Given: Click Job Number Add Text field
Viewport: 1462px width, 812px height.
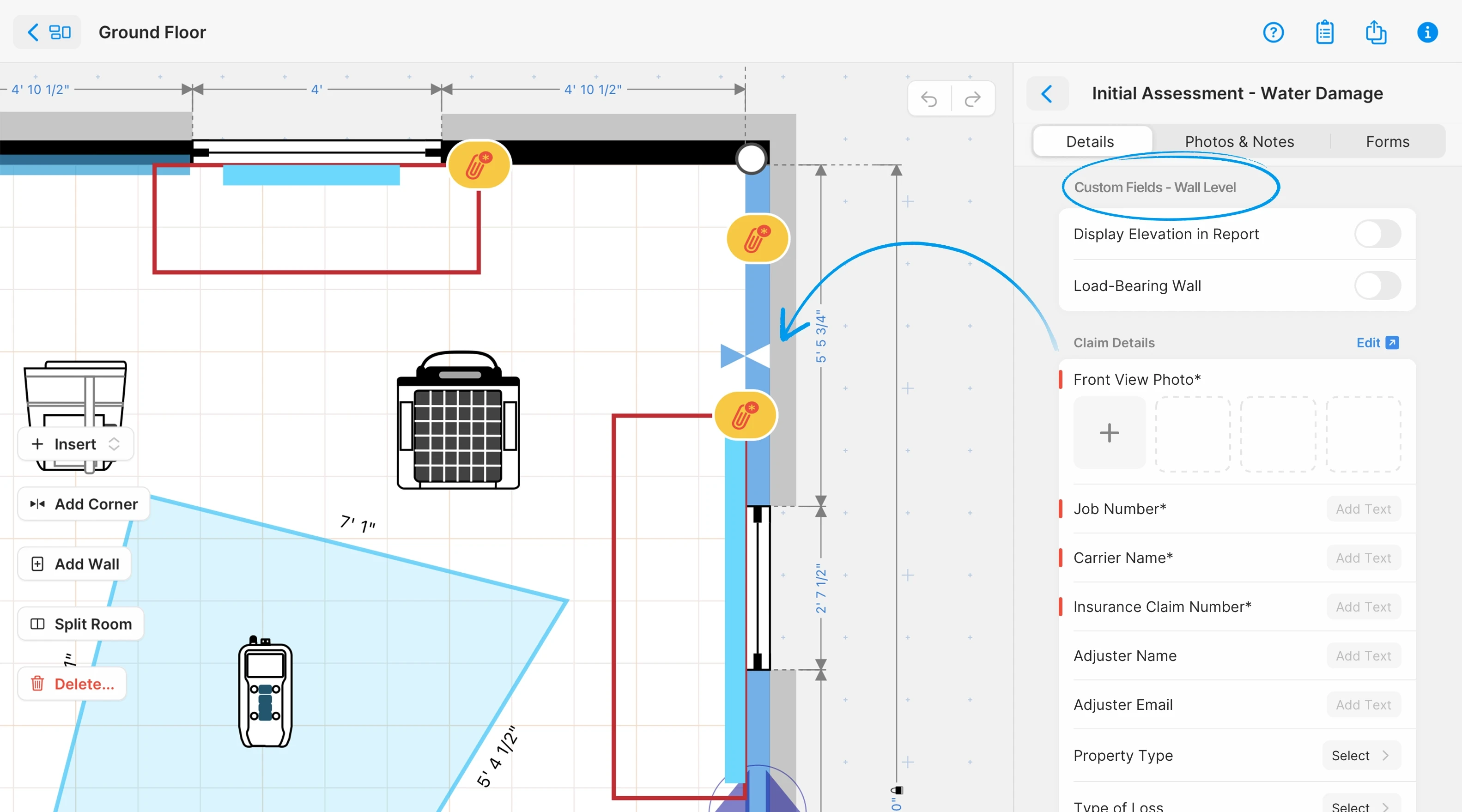Looking at the screenshot, I should click(x=1363, y=509).
